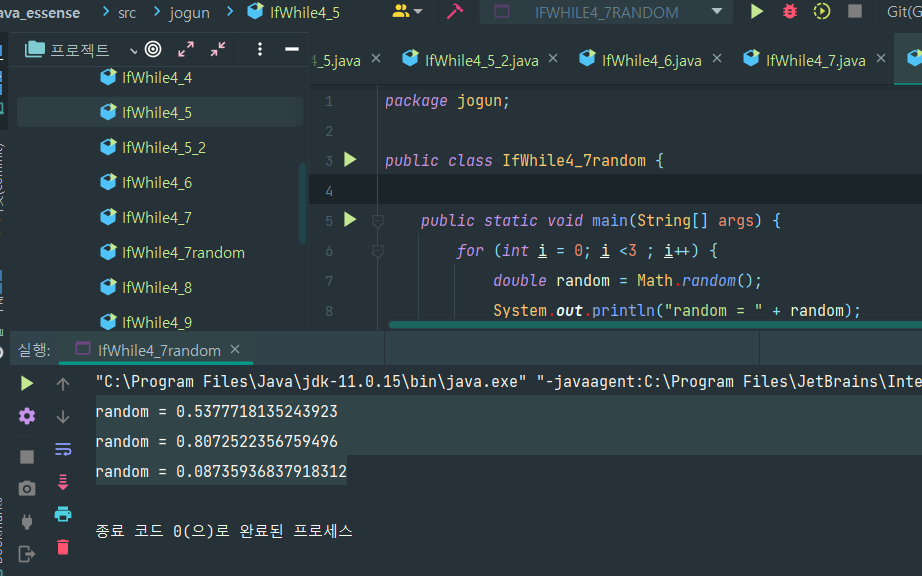Click src in breadcrumb path

[x=127, y=12]
